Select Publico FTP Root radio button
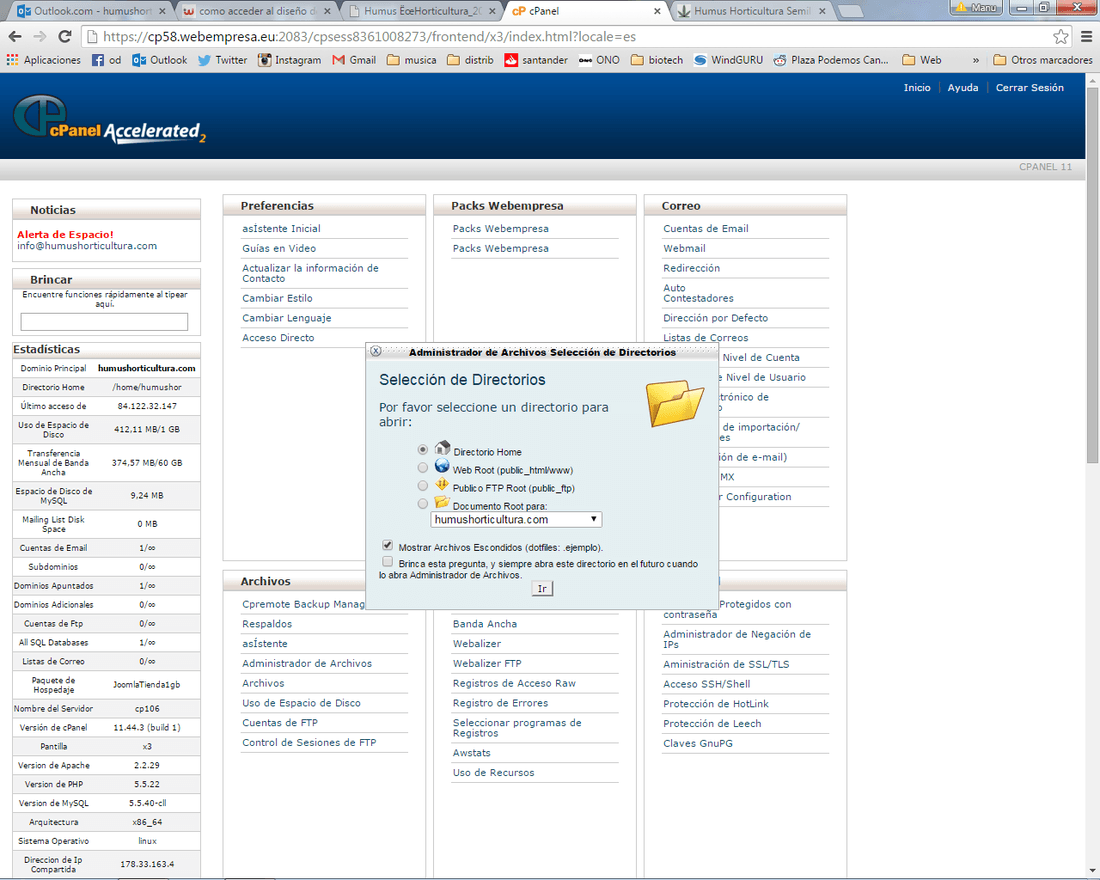Screen dimensions: 1100x880 [x=422, y=486]
